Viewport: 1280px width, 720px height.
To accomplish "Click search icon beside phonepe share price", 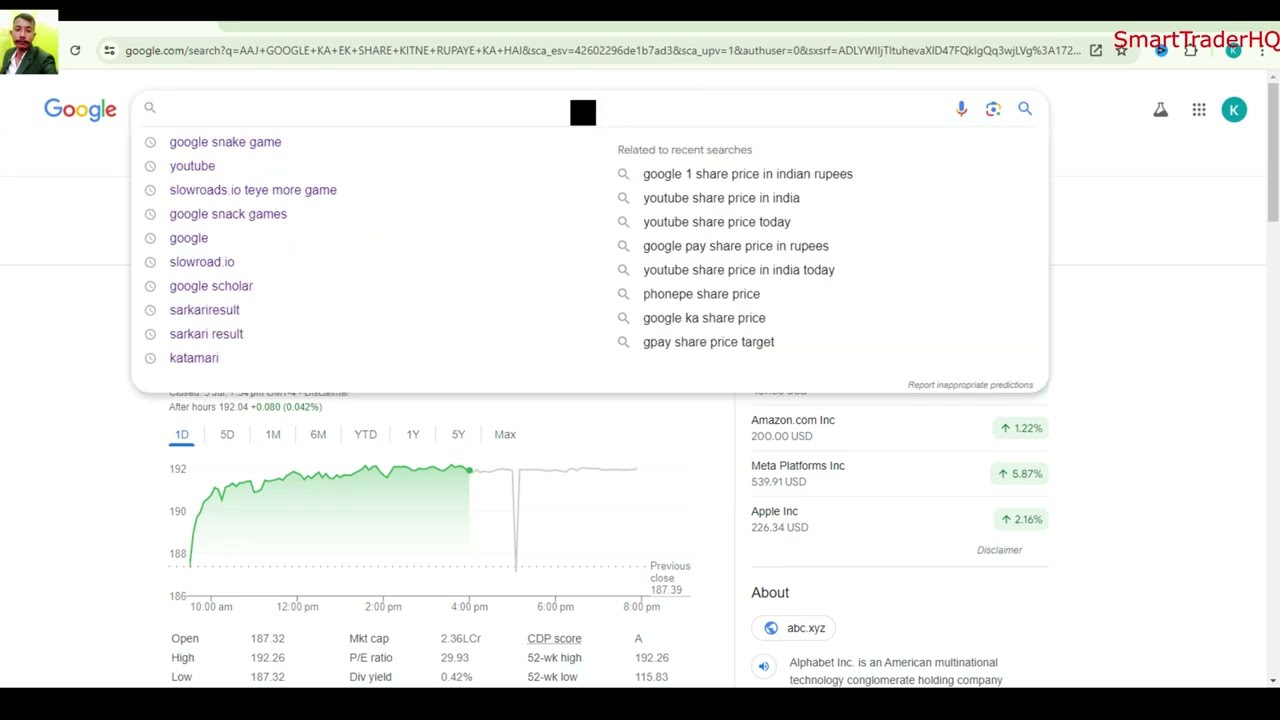I will (x=623, y=294).
